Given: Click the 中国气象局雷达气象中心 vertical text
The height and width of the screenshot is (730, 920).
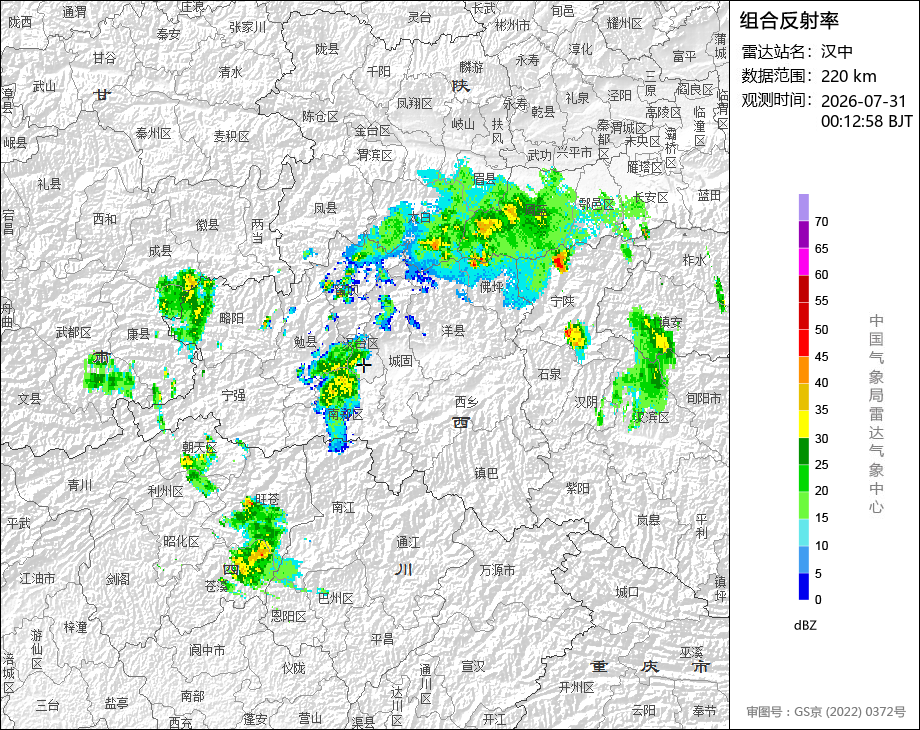Looking at the screenshot, I should (876, 414).
